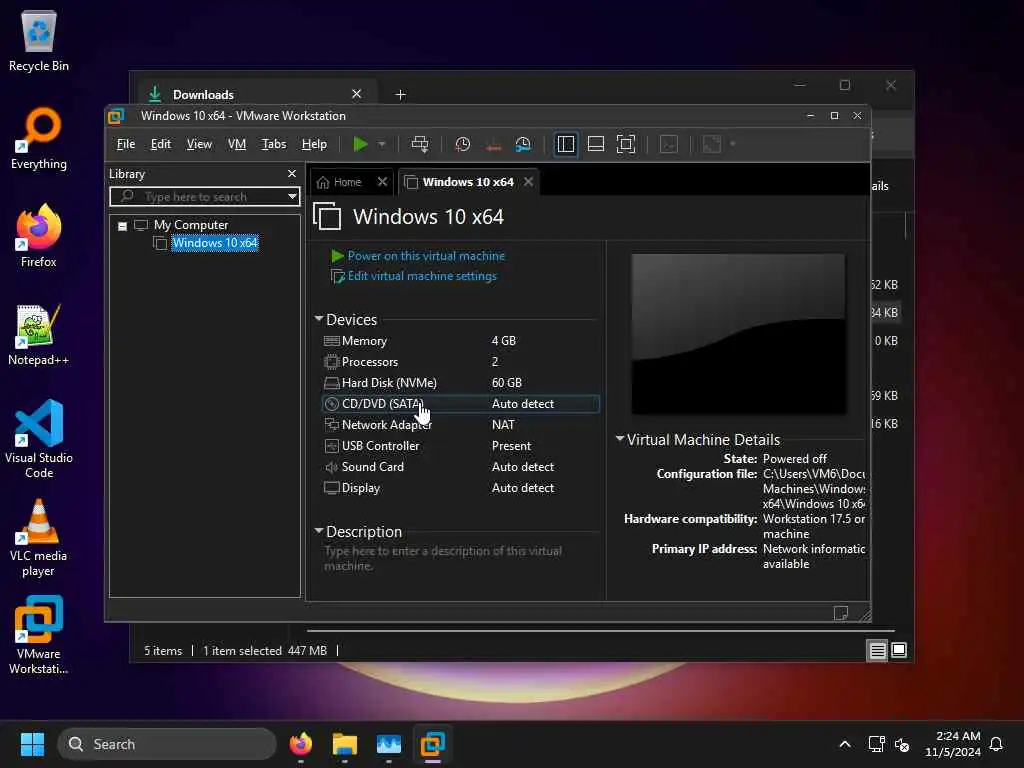
Task: Take a snapshot using the clock icon
Action: [x=462, y=144]
